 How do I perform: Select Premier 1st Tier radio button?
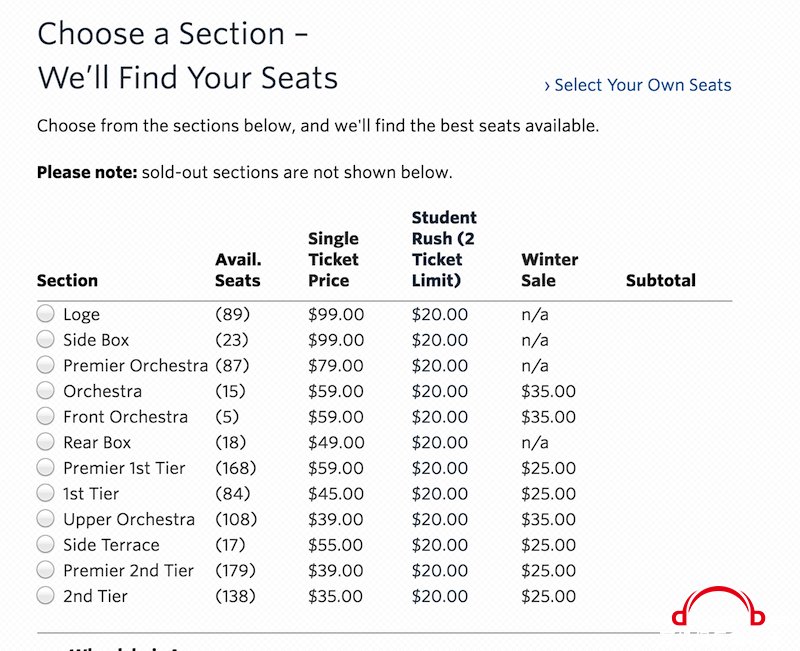(x=45, y=467)
